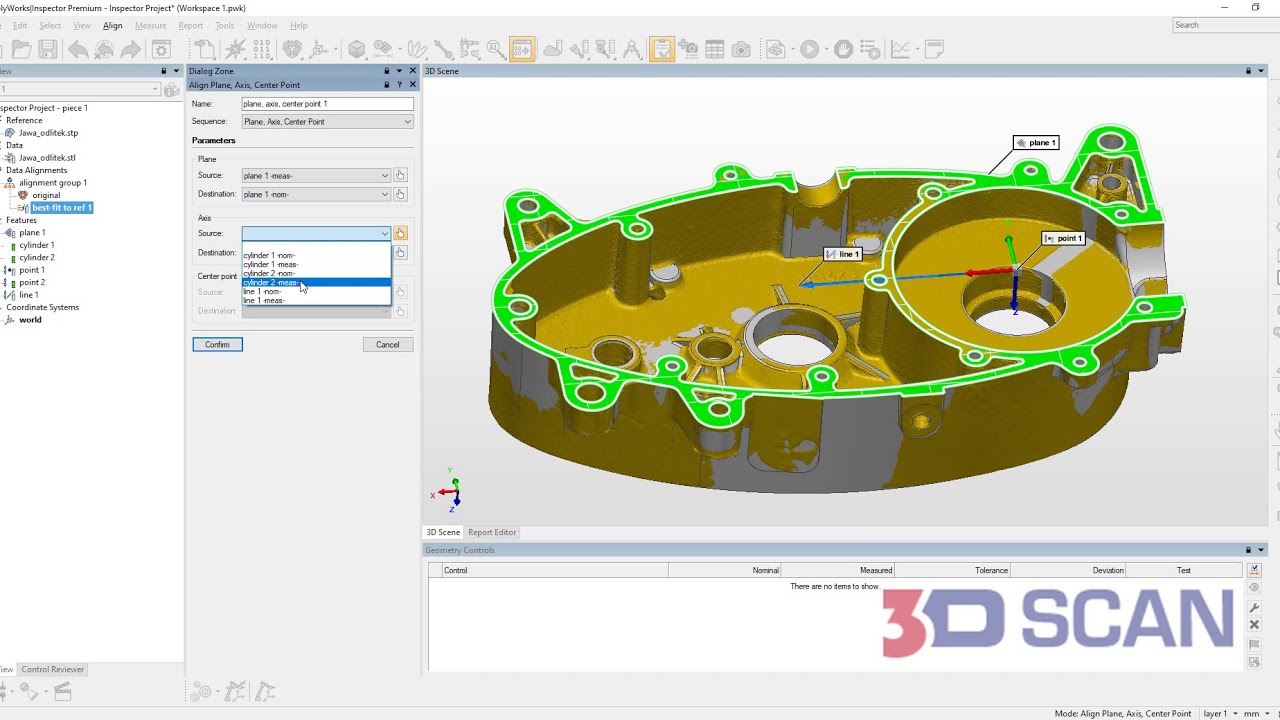Open the report table creation toolbar icon

click(715, 48)
